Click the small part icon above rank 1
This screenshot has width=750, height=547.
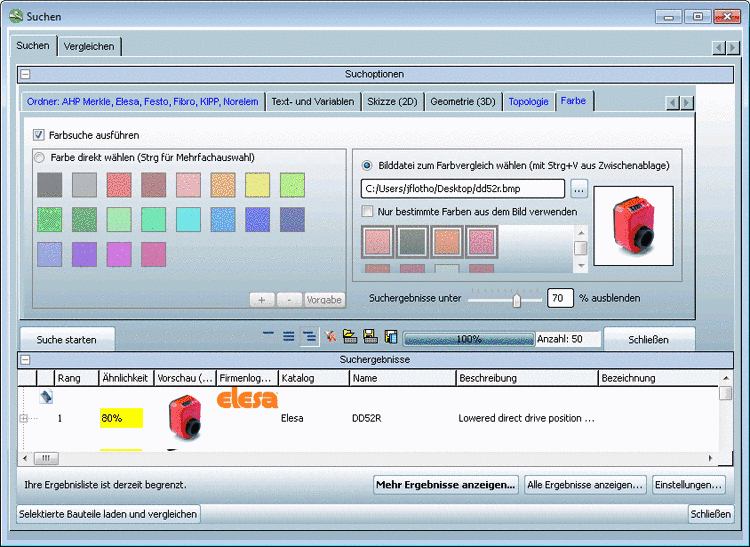(46, 396)
